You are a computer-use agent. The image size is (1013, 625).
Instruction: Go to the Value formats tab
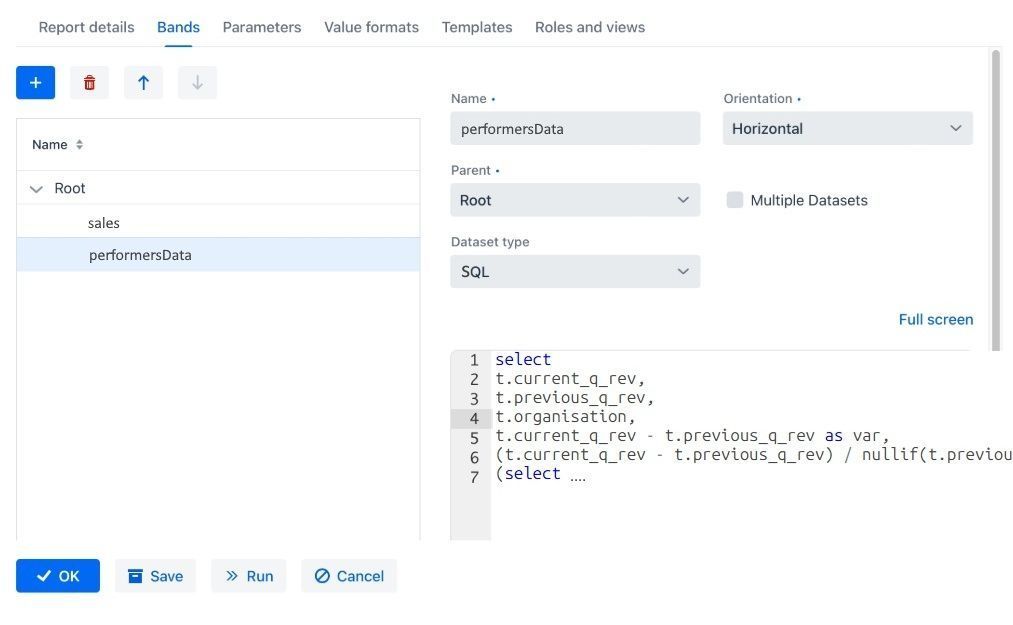371,27
